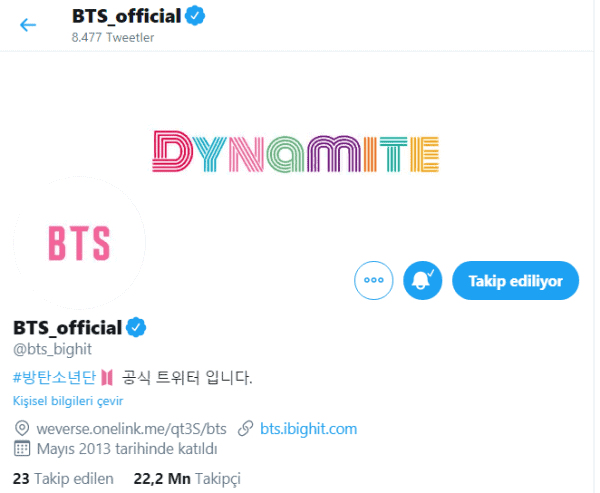Screen dimensions: 600x493
Task: Open the 23 Takip edilen list
Action: (63, 478)
